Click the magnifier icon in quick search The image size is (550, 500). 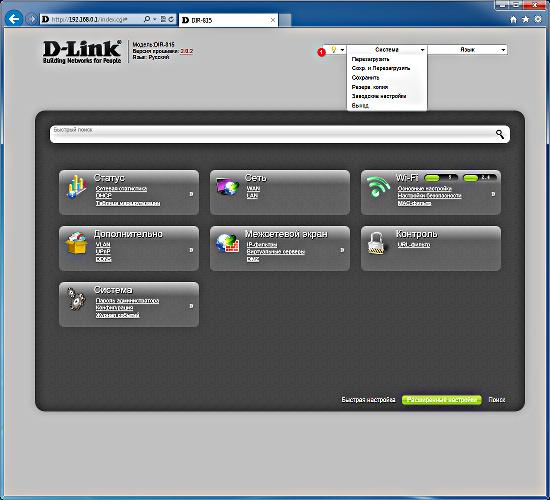[x=499, y=134]
